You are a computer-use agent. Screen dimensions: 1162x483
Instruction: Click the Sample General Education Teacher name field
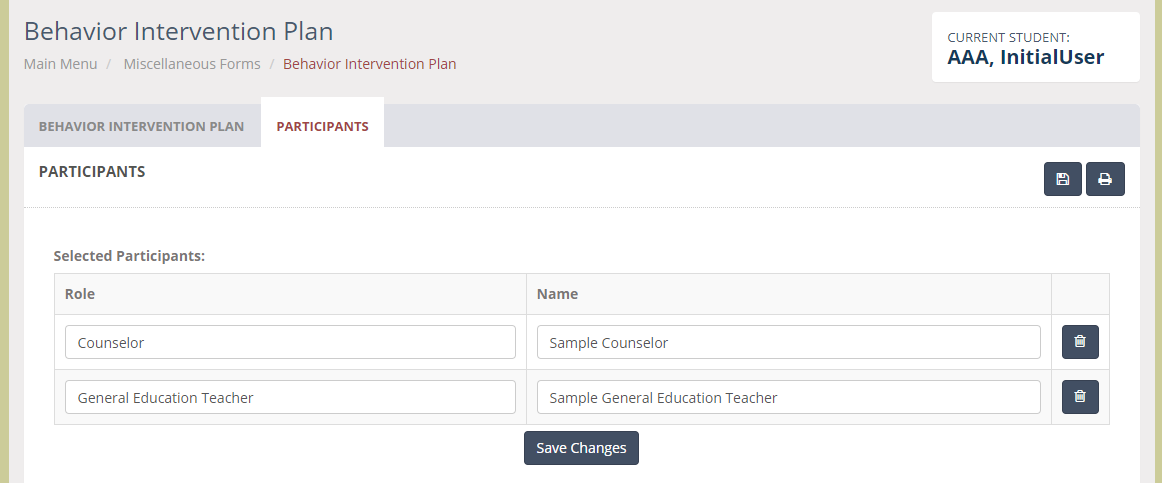point(788,397)
